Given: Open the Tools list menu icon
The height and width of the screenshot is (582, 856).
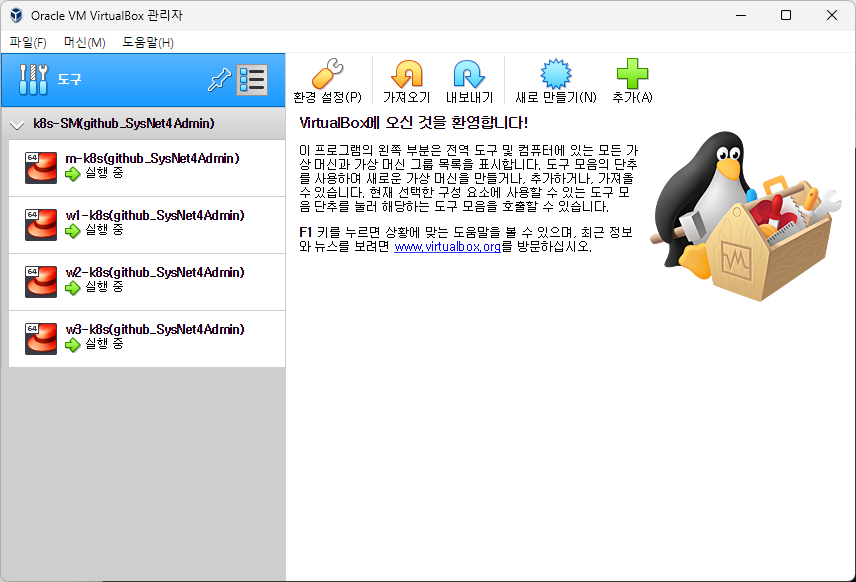Looking at the screenshot, I should [252, 80].
